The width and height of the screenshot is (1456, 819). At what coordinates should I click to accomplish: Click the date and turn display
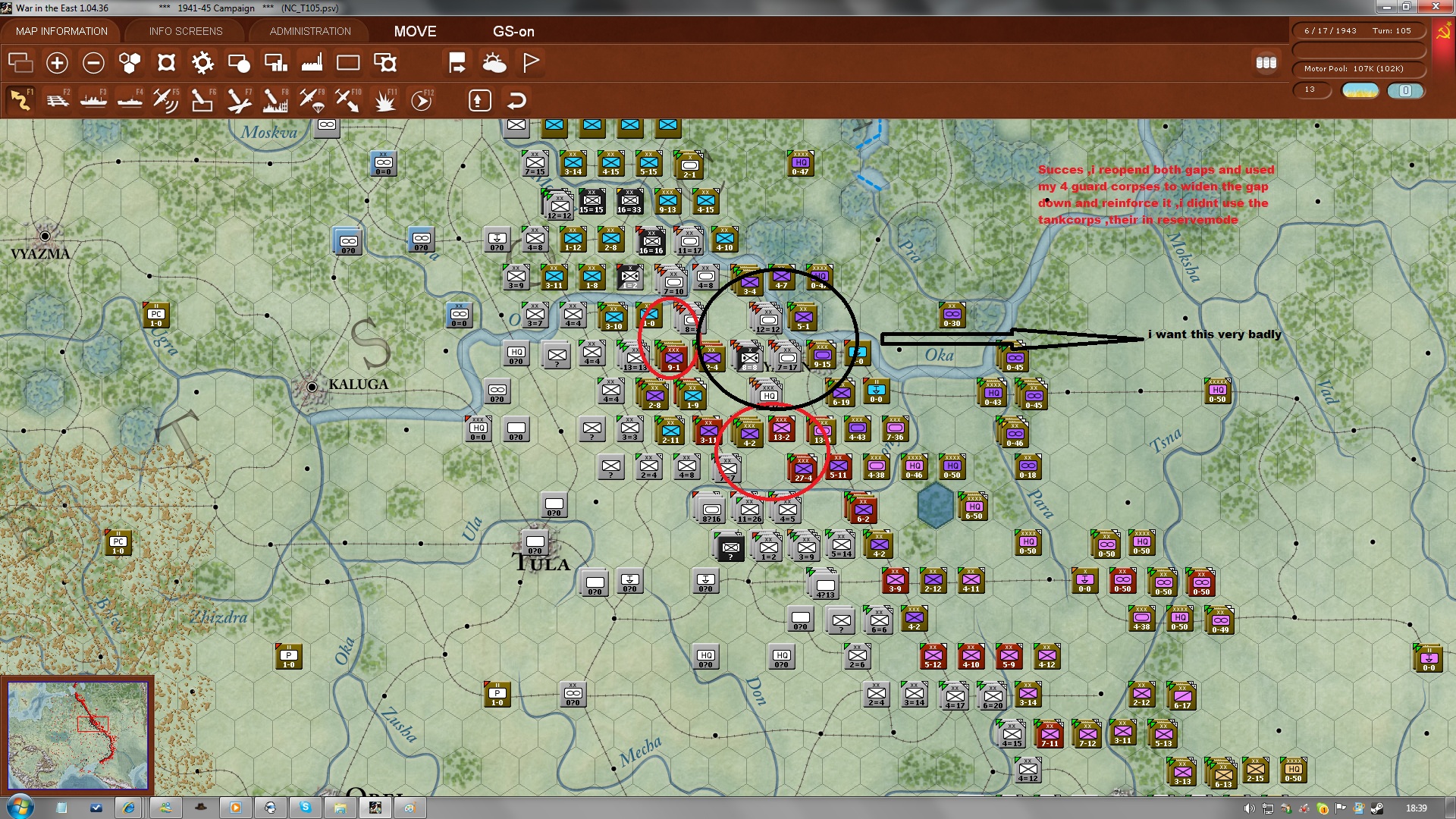point(1357,31)
